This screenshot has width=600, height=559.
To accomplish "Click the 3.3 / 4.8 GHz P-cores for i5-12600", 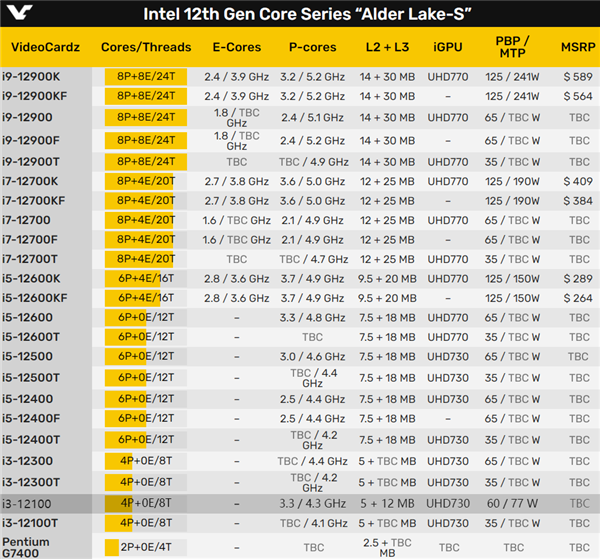I will [x=312, y=318].
